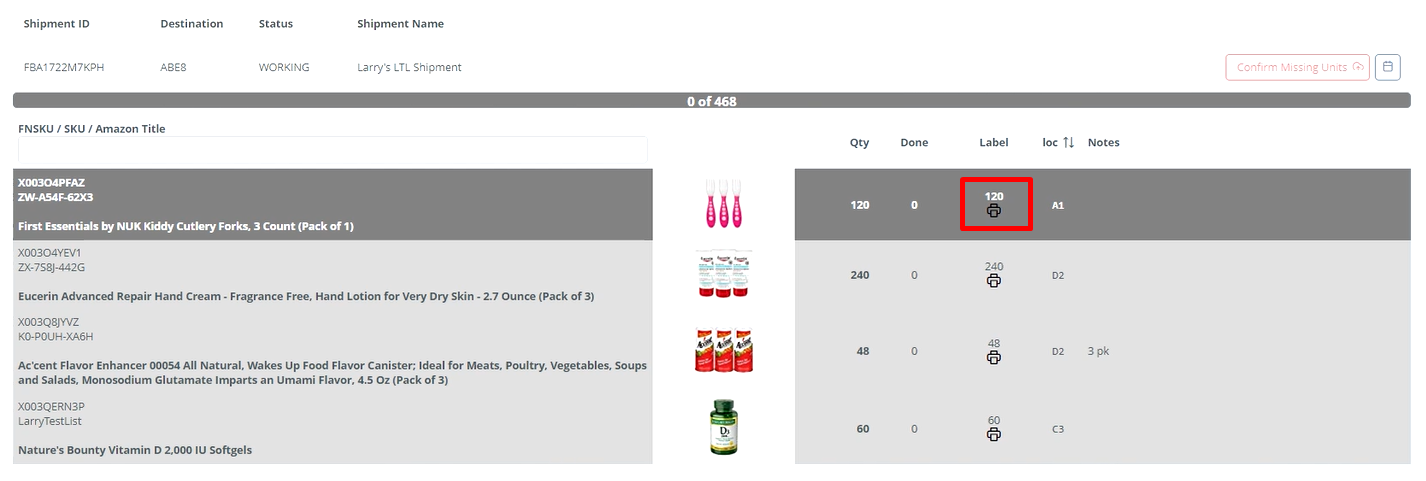This screenshot has height=481, width=1426.
Task: Print labels for Eucerin Hand Cream row
Action: [x=993, y=281]
